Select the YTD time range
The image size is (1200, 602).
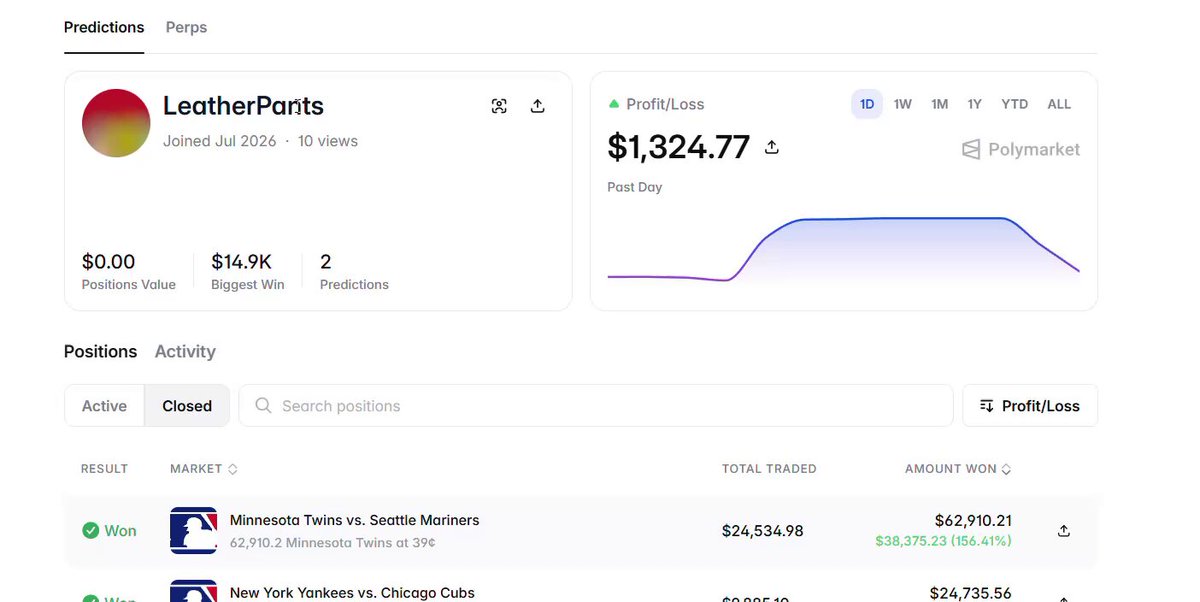click(x=1015, y=104)
